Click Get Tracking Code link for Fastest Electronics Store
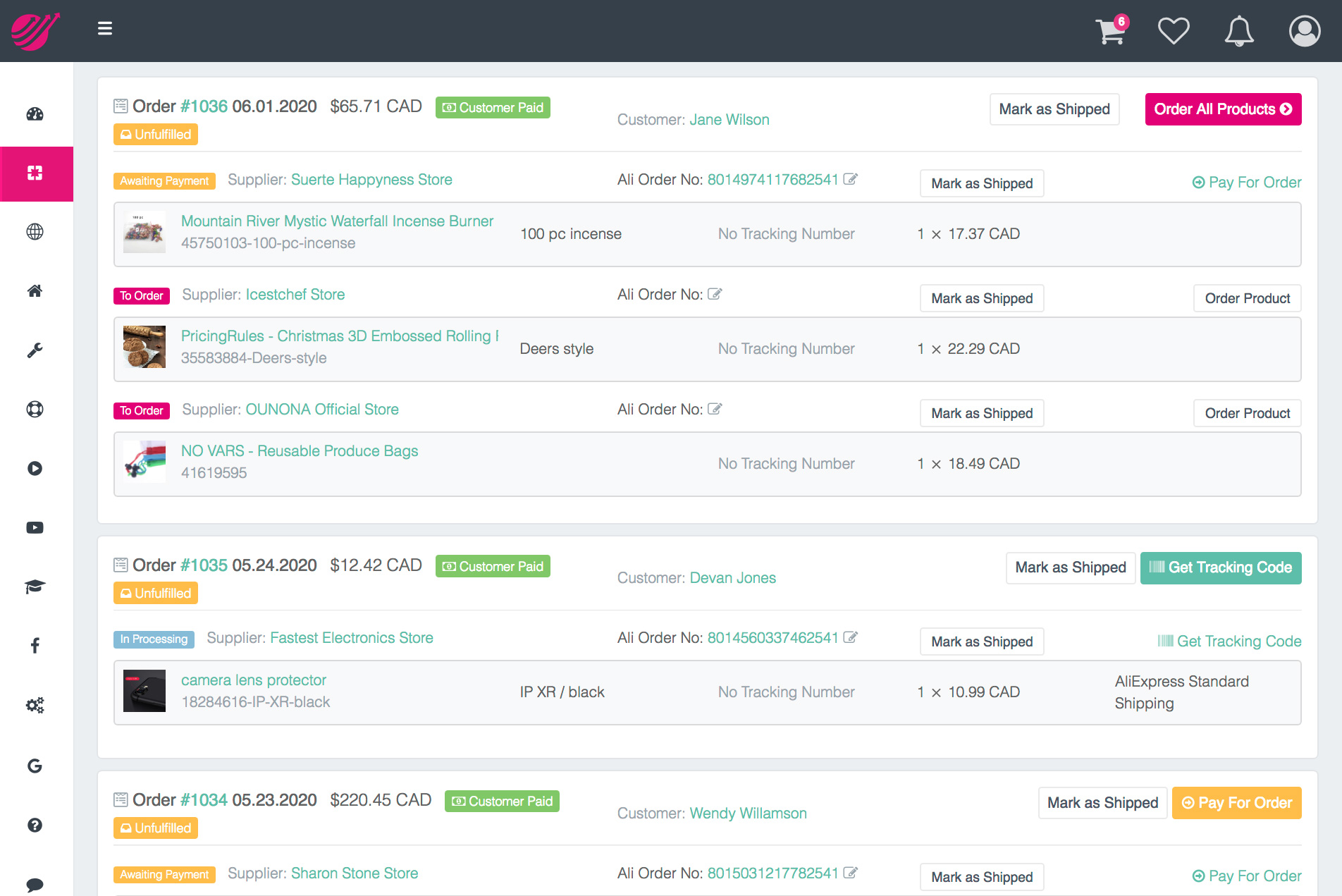The width and height of the screenshot is (1342, 896). click(1230, 641)
